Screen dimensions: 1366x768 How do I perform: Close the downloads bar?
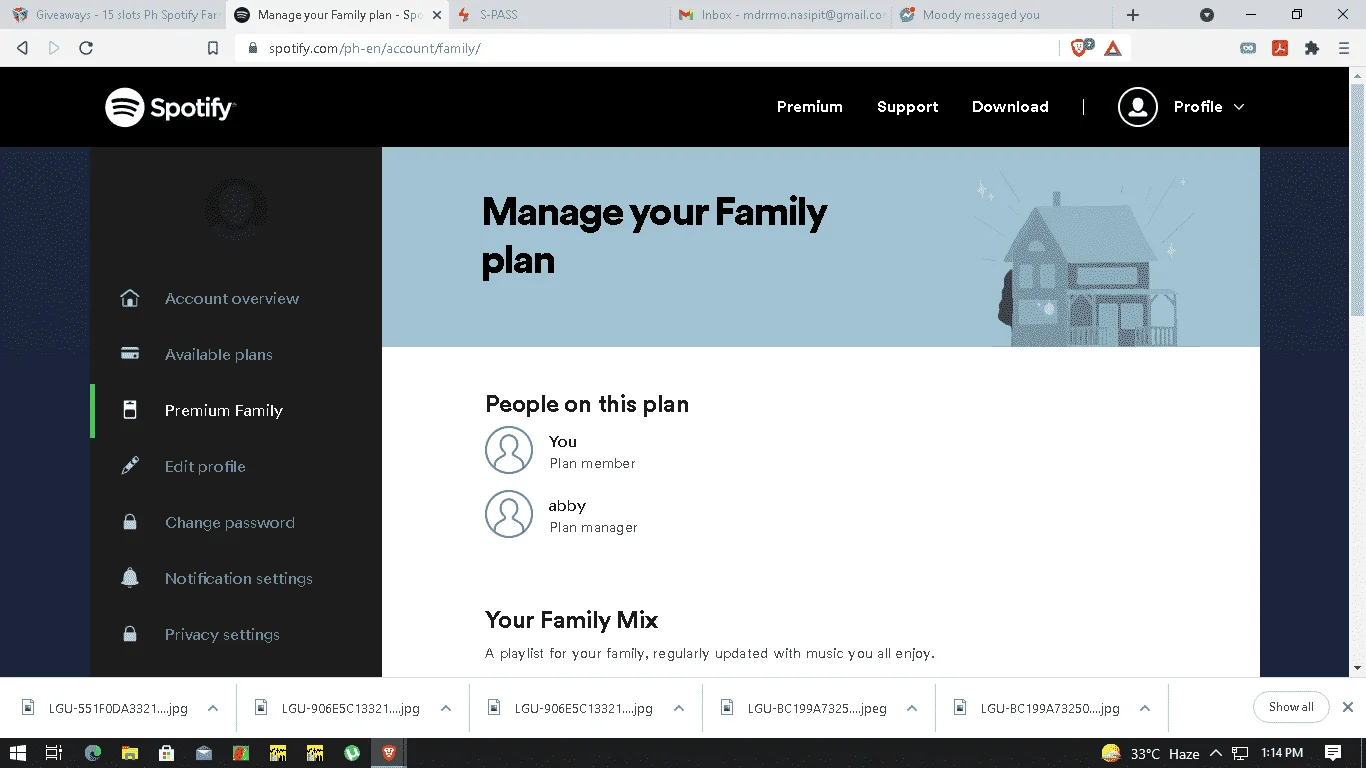coord(1347,707)
